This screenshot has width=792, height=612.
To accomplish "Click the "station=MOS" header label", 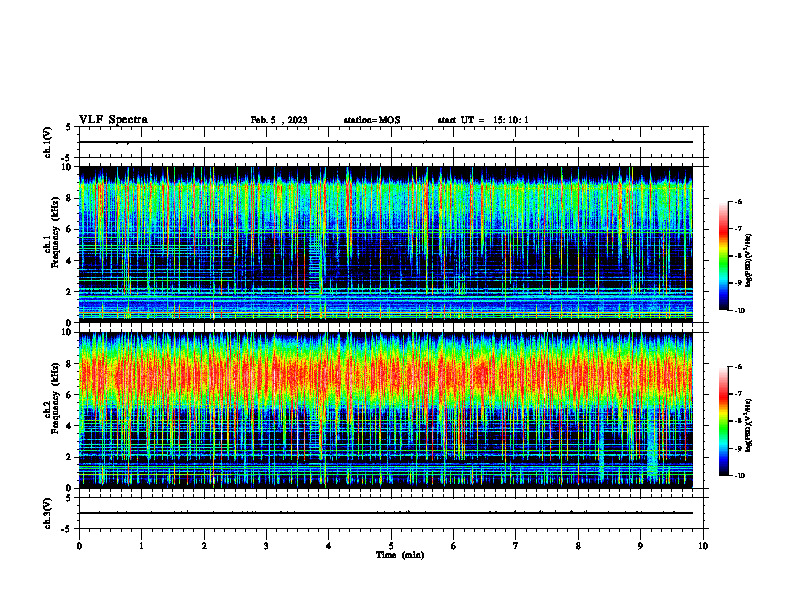I will [372, 120].
